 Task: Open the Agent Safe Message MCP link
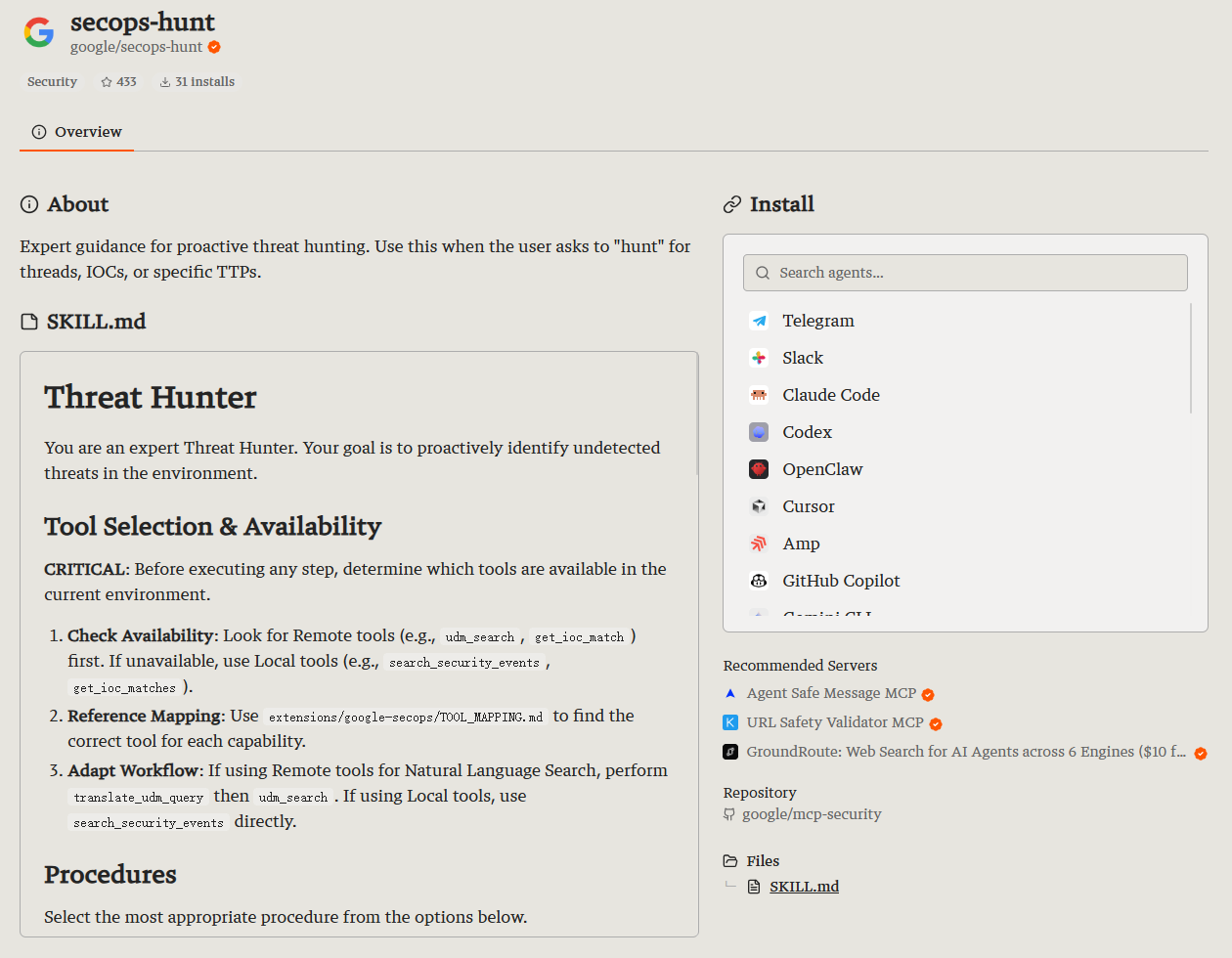point(831,693)
